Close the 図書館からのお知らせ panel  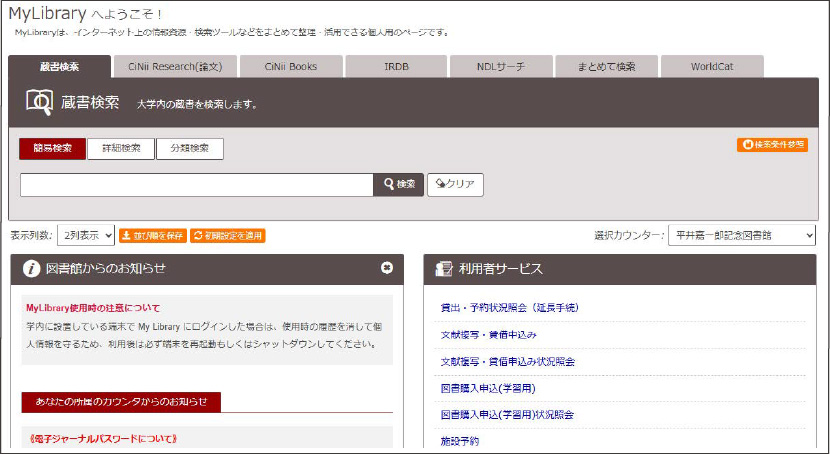tap(387, 268)
